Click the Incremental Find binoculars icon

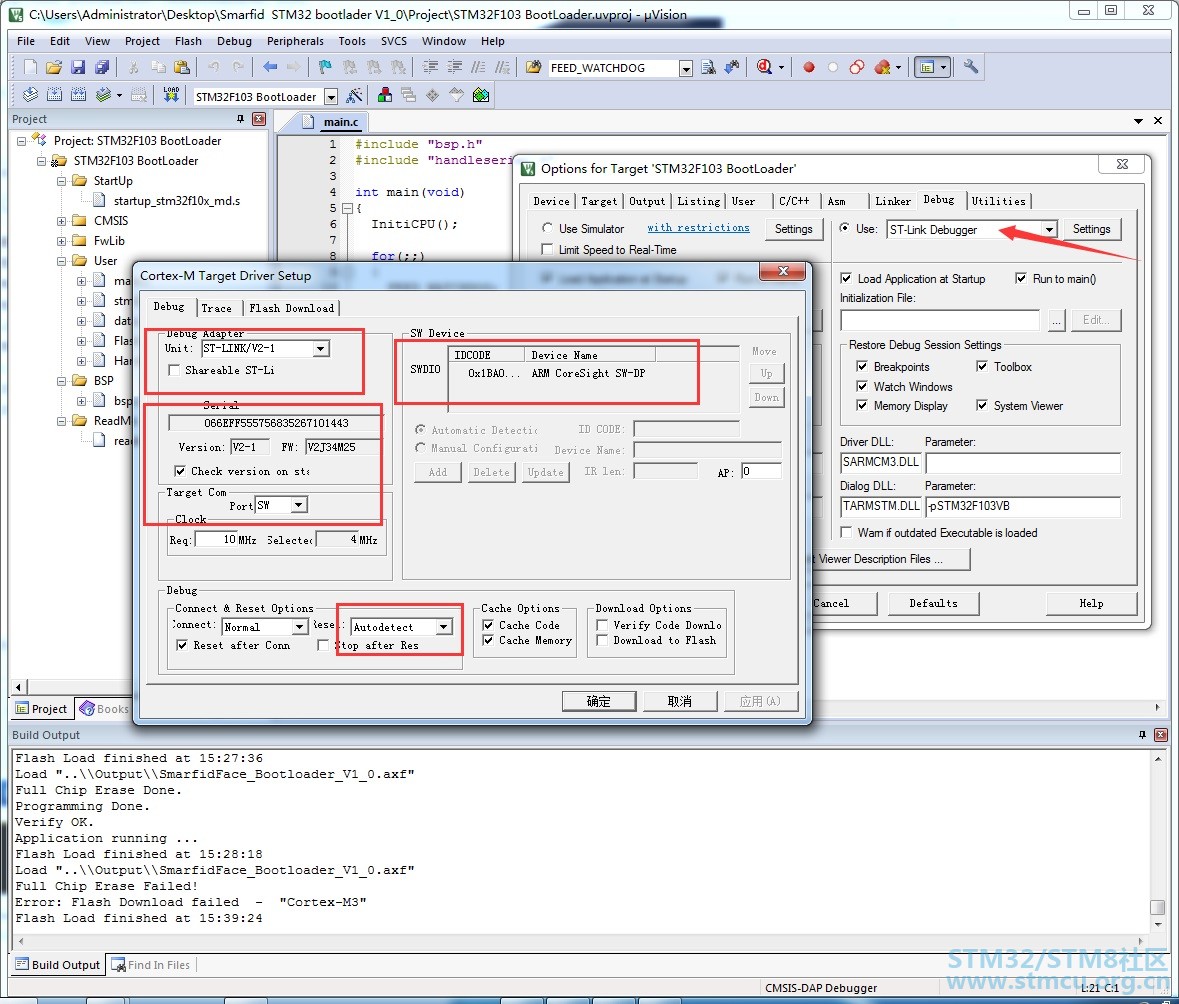tap(732, 67)
